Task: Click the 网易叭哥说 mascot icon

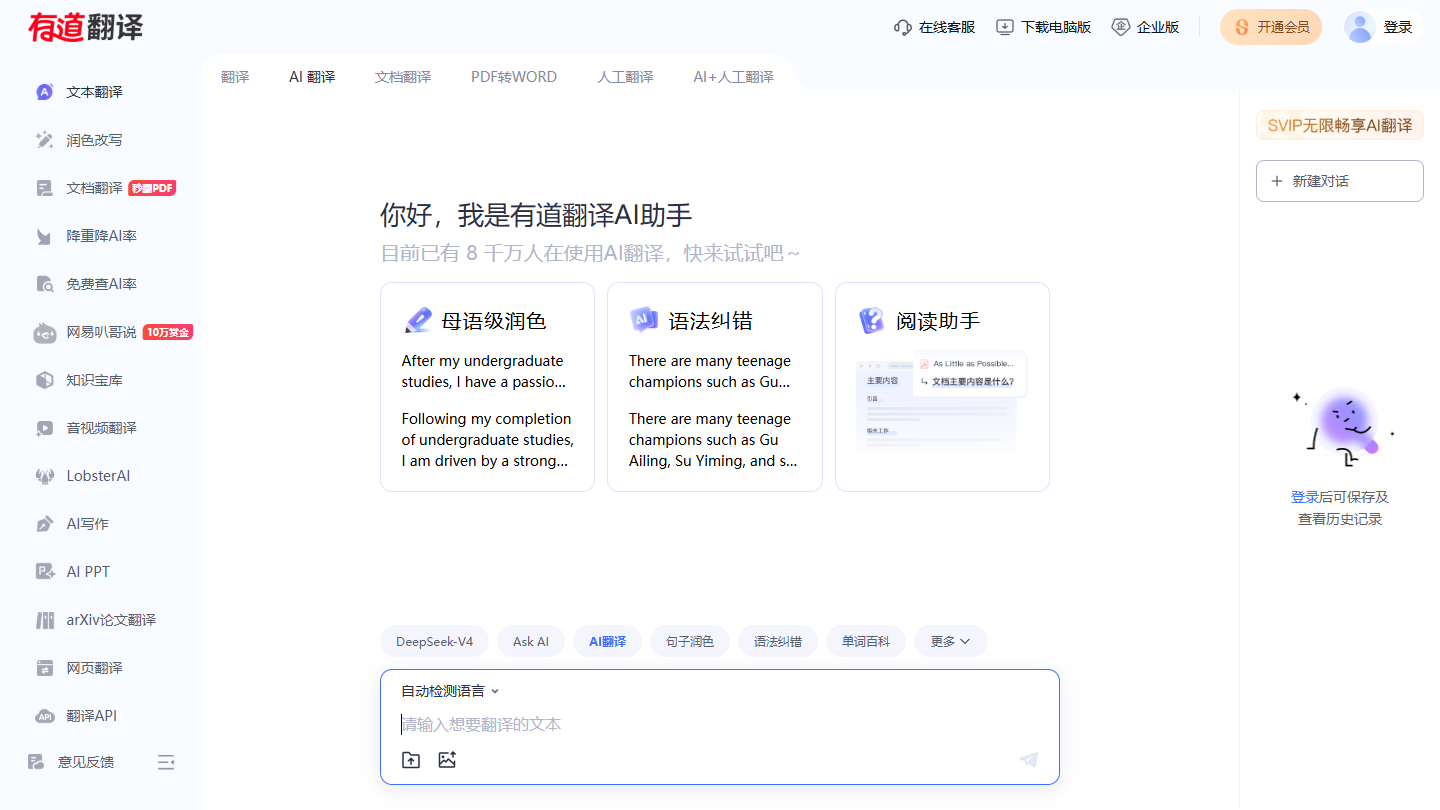Action: pos(44,332)
